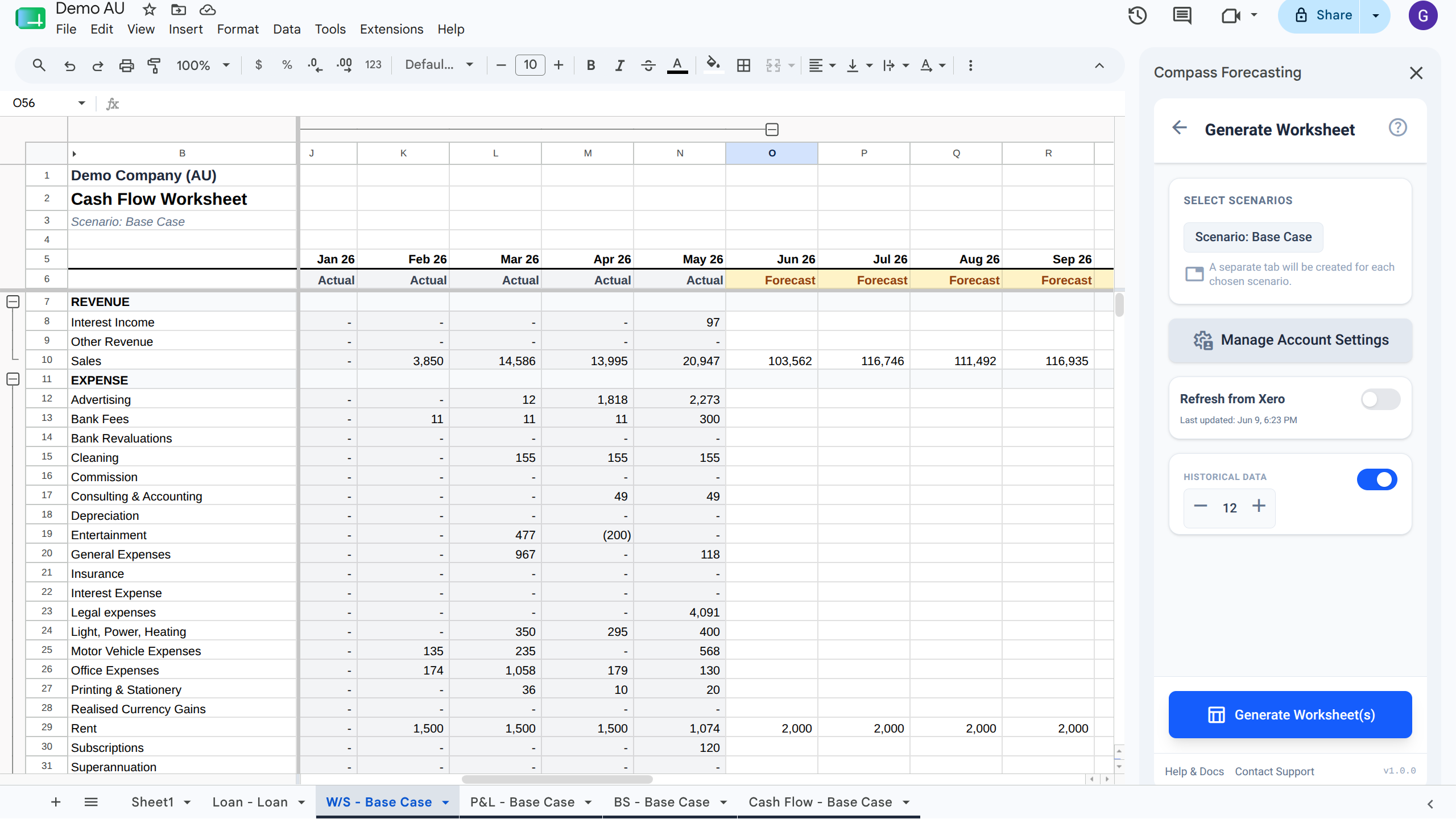Open Help & Docs link
The image size is (1456, 819).
pos(1194,772)
